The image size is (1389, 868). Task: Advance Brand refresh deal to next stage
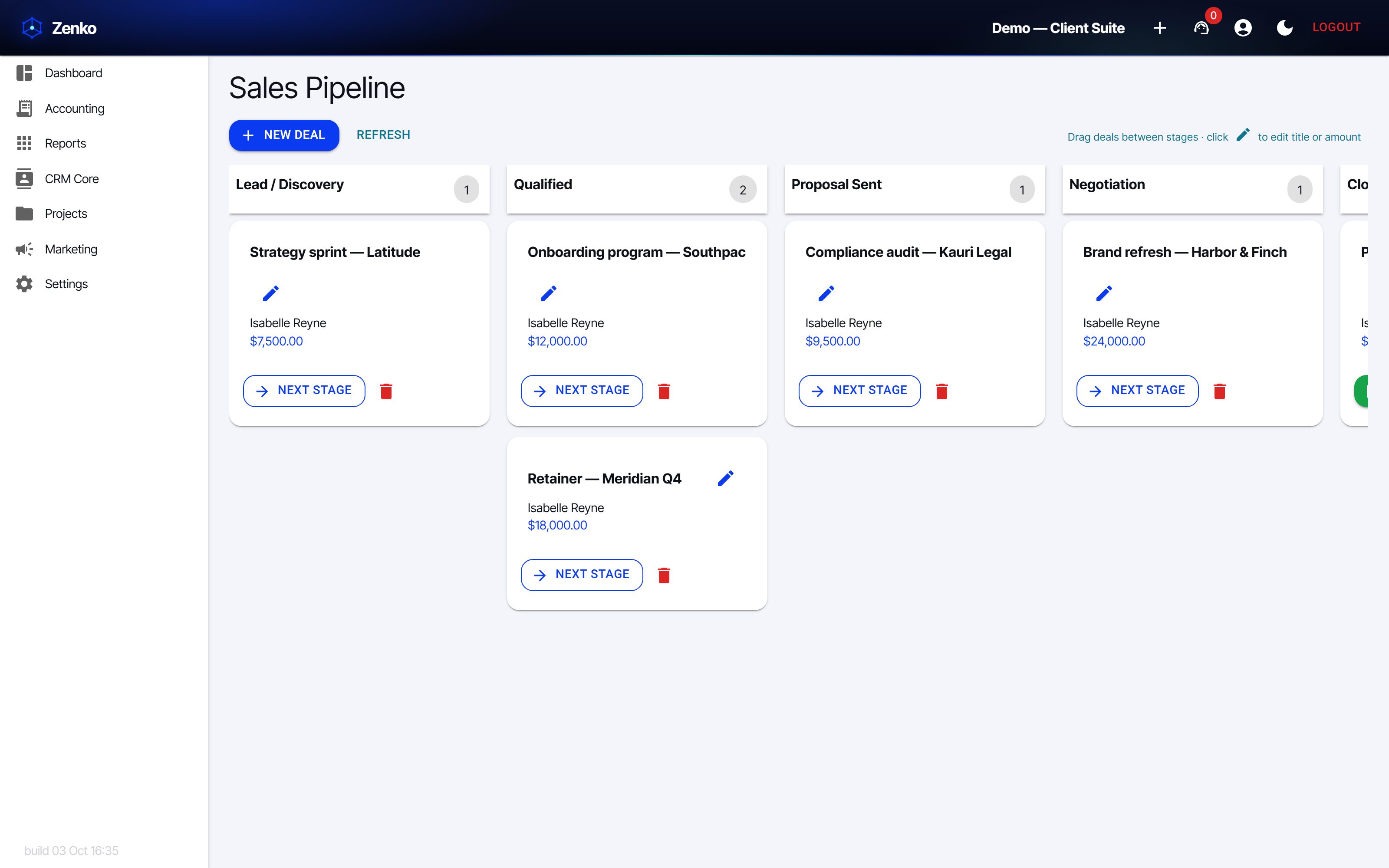(x=1138, y=391)
